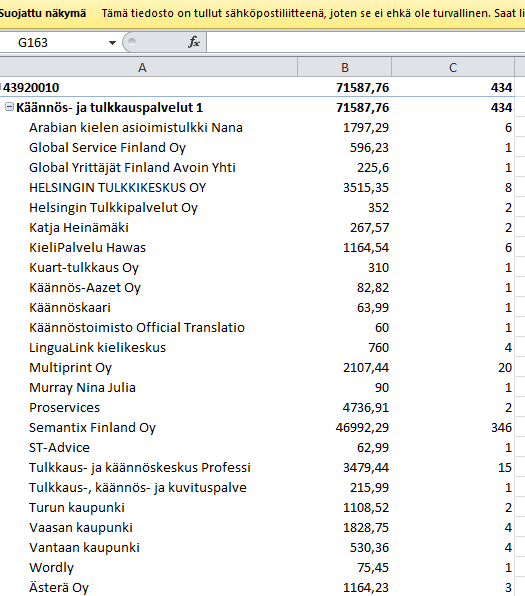Click value 46992,29 in column B
Image resolution: width=525 pixels, height=596 pixels.
point(362,428)
